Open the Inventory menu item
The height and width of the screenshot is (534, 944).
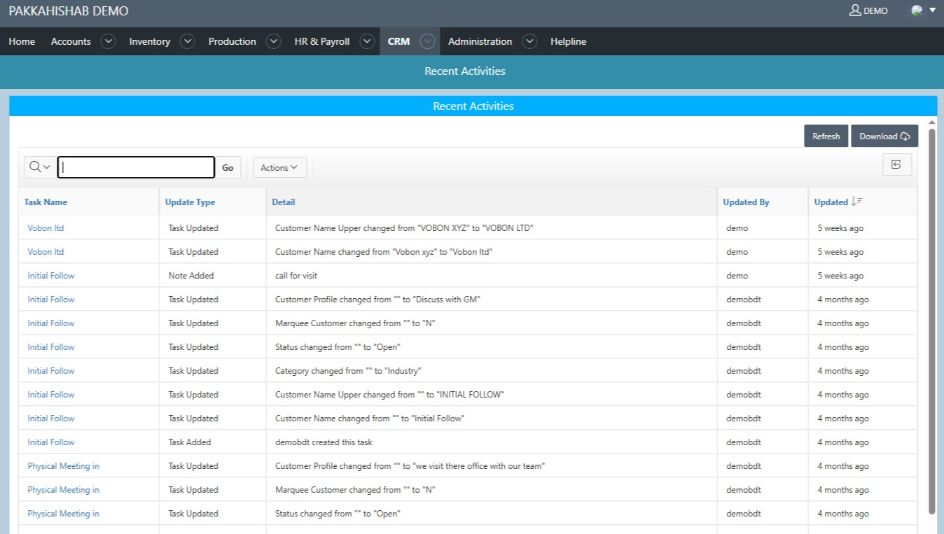pos(149,42)
